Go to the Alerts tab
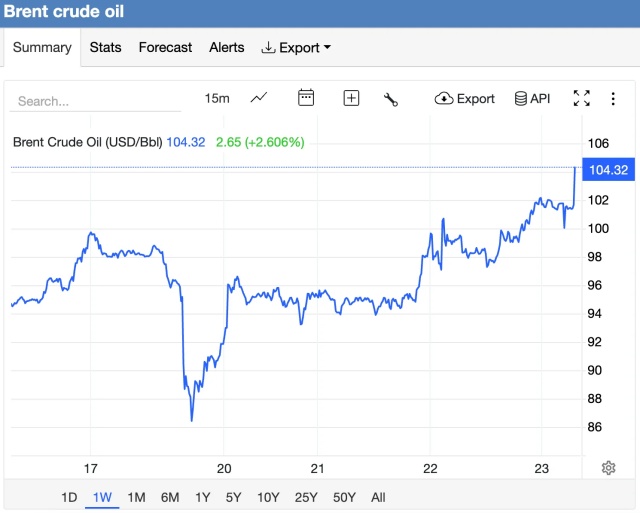 pyautogui.click(x=227, y=47)
